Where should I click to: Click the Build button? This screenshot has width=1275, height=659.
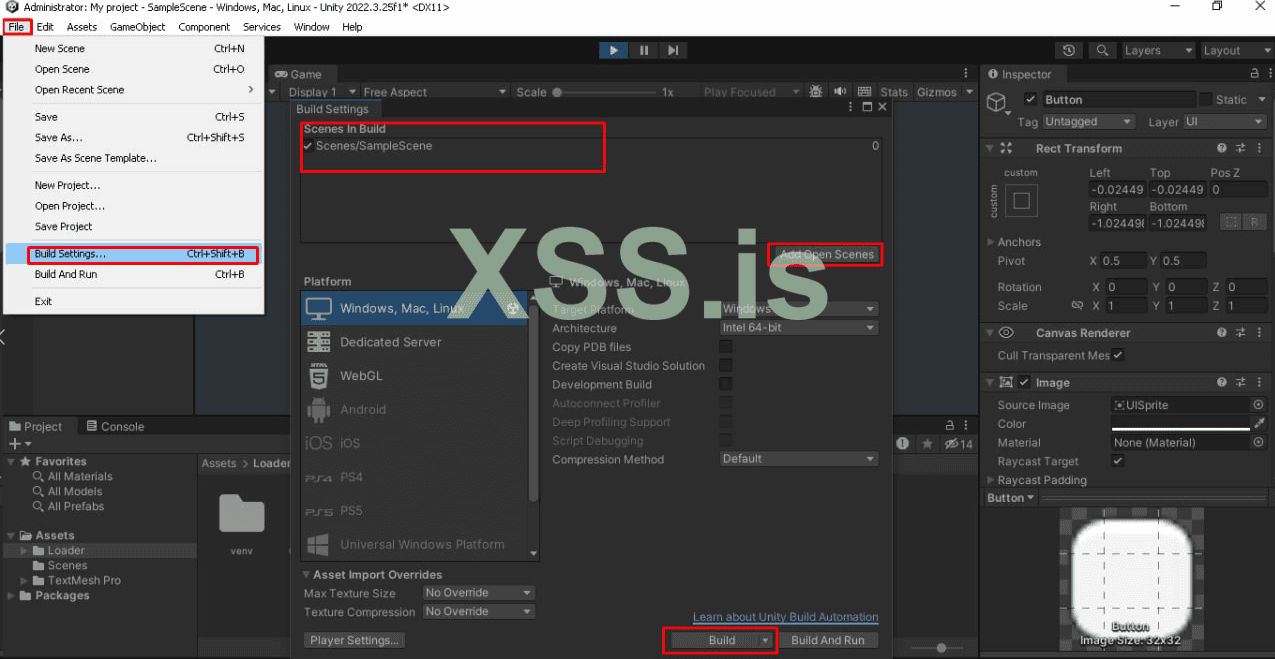pyautogui.click(x=721, y=640)
